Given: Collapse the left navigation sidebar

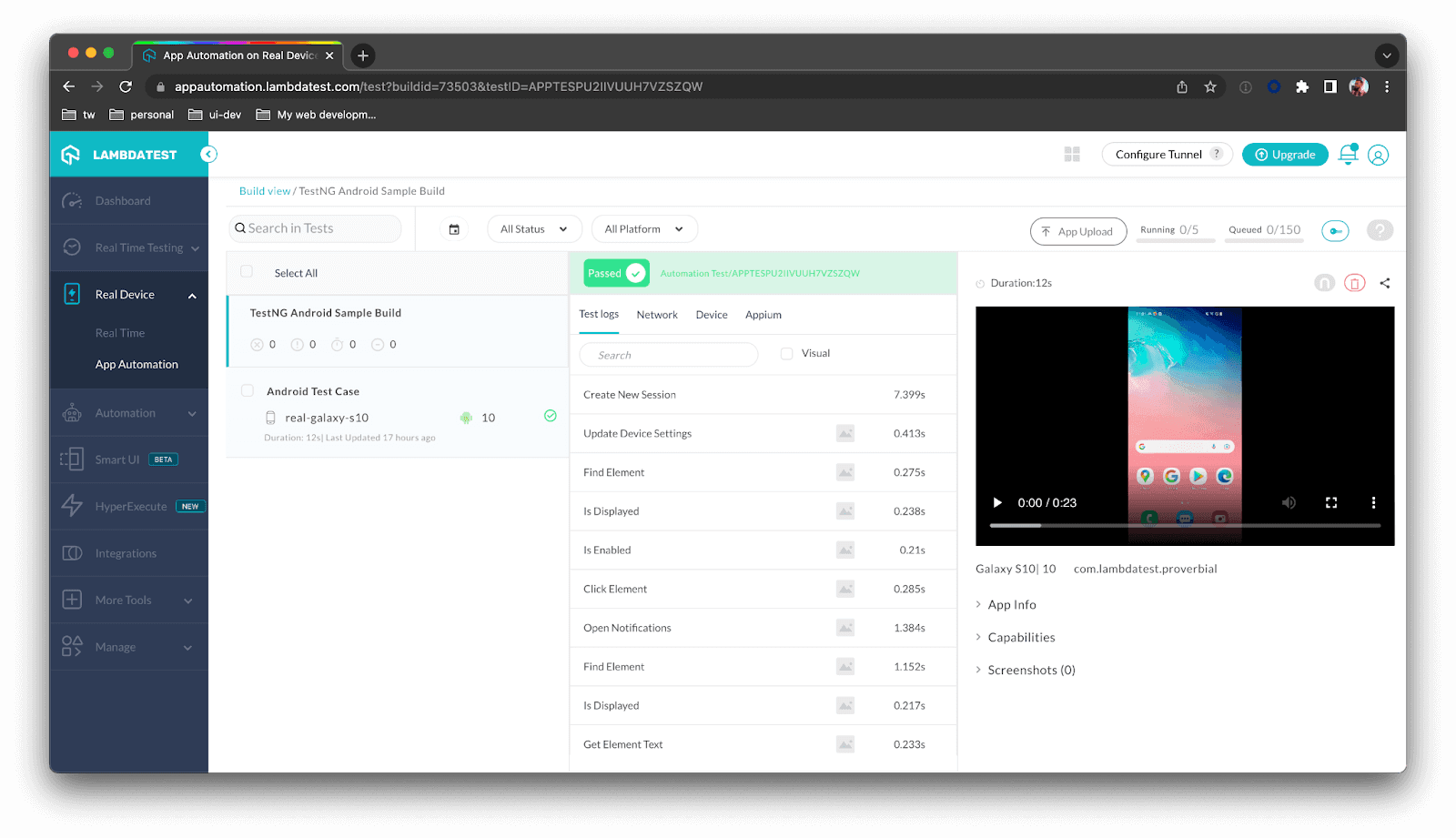Looking at the screenshot, I should coord(208,154).
